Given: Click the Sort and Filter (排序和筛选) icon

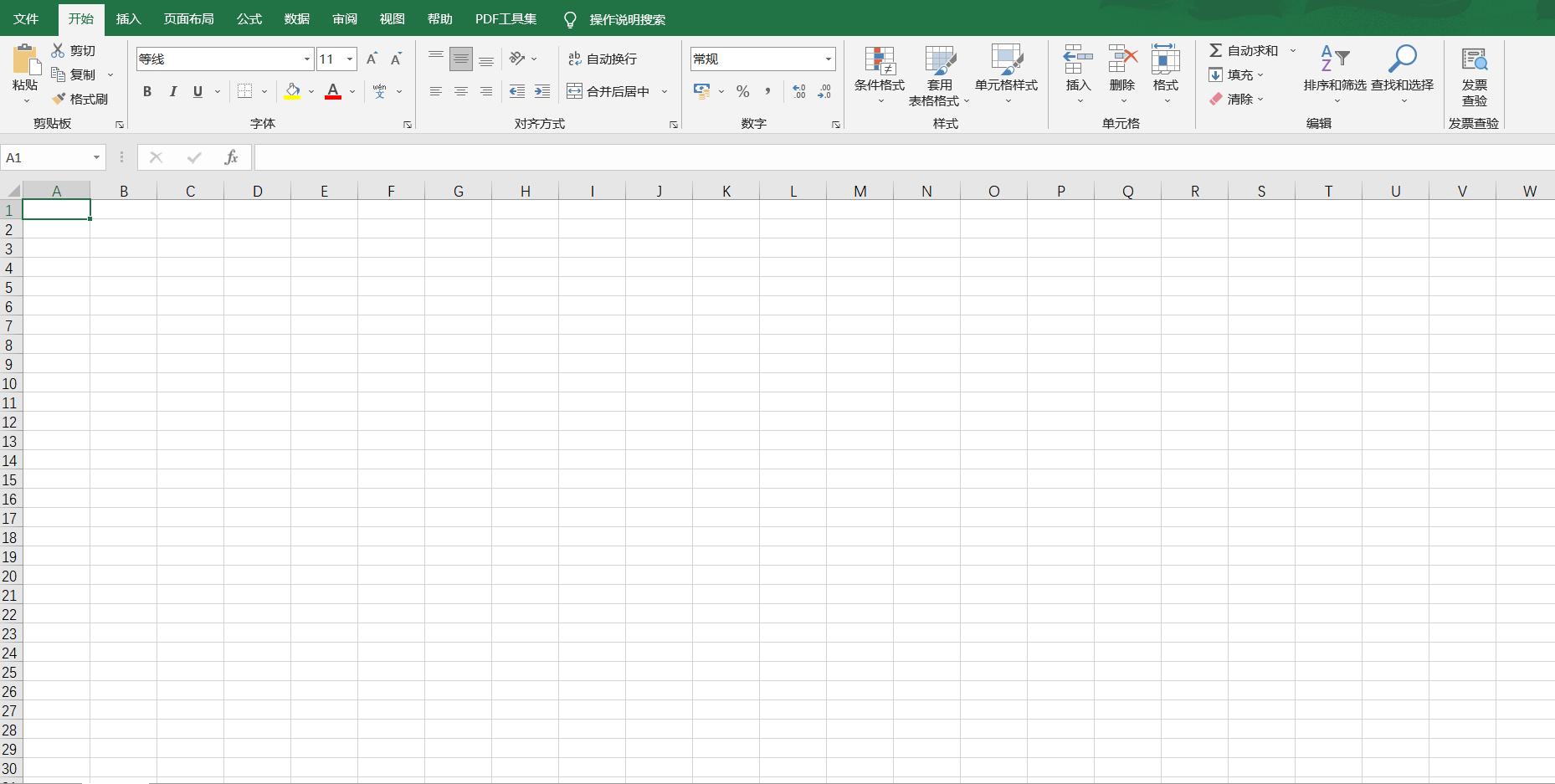Looking at the screenshot, I should (x=1334, y=60).
